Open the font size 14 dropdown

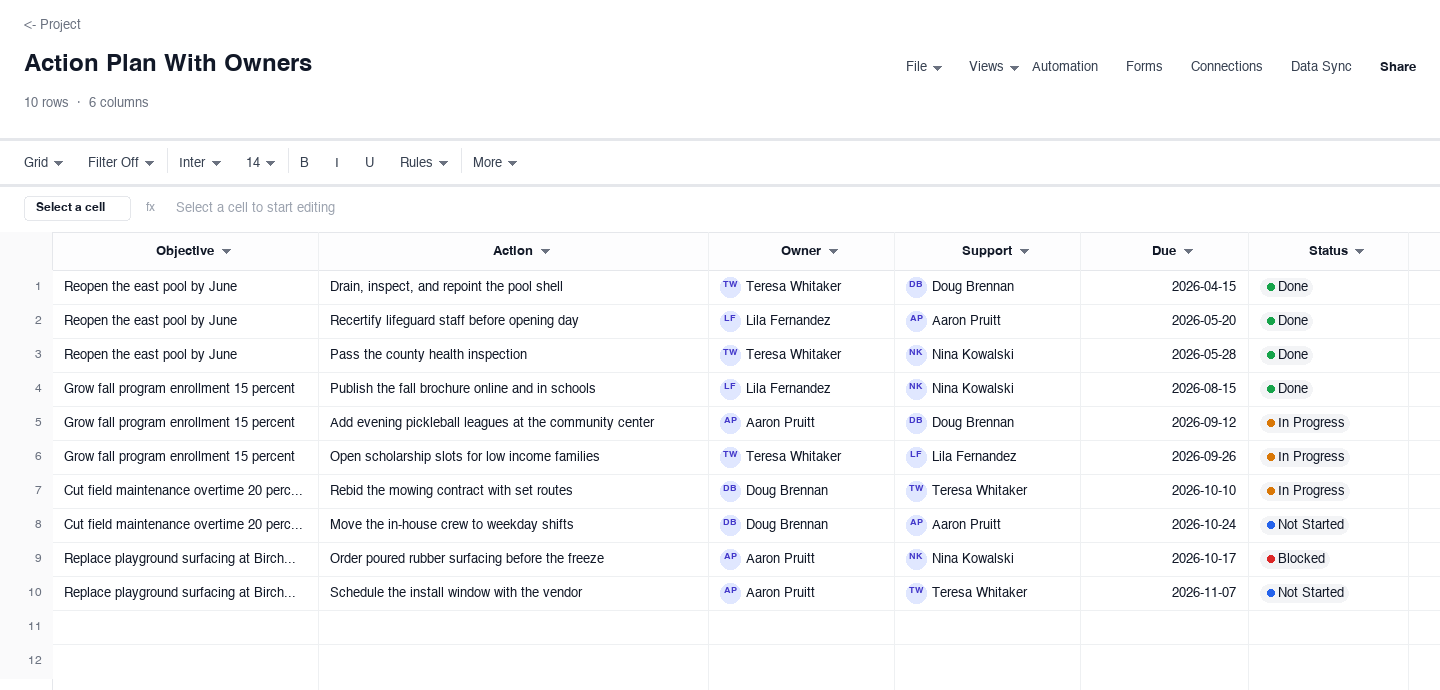[261, 162]
